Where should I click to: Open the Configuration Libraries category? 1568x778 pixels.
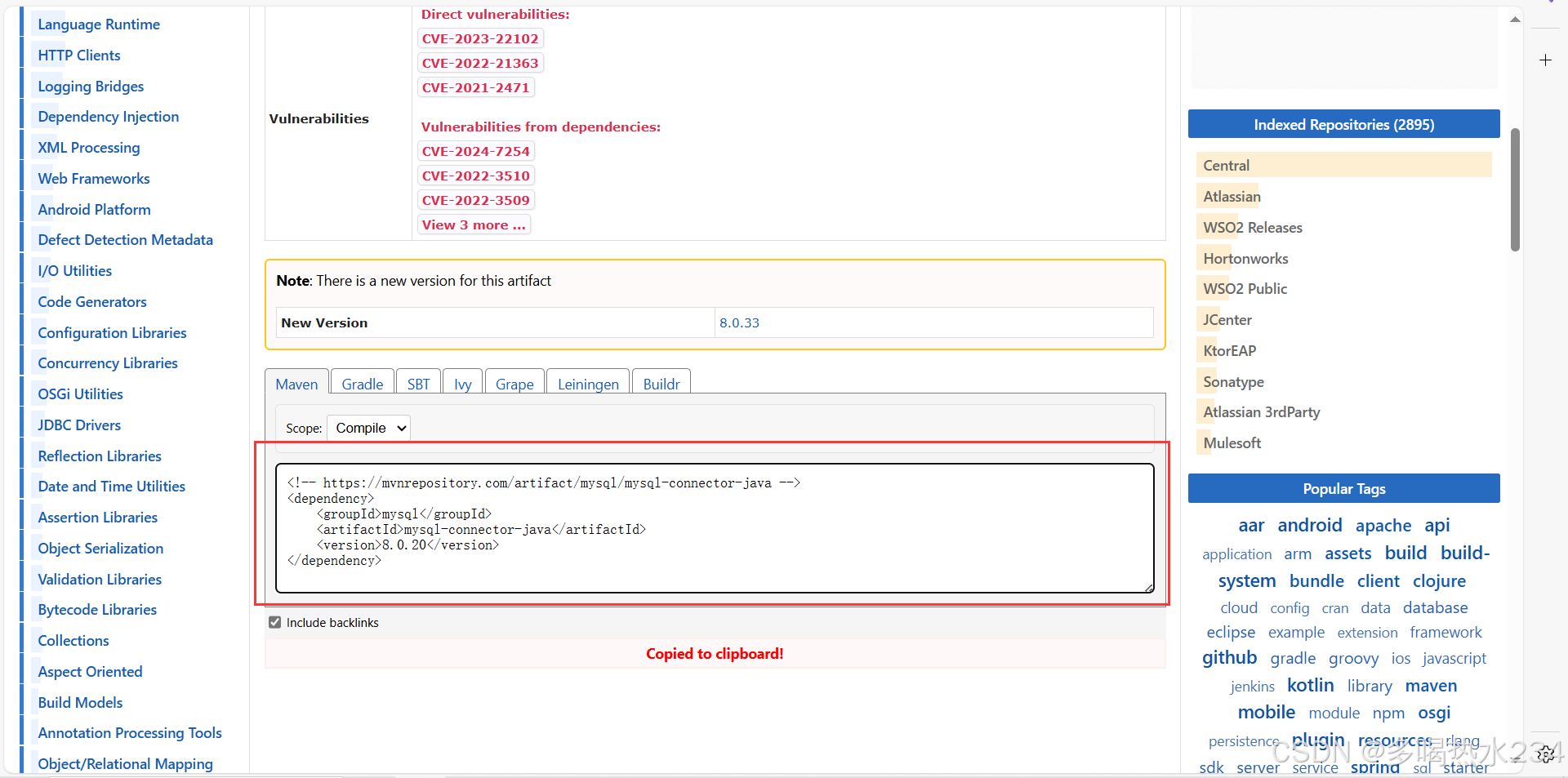[112, 332]
